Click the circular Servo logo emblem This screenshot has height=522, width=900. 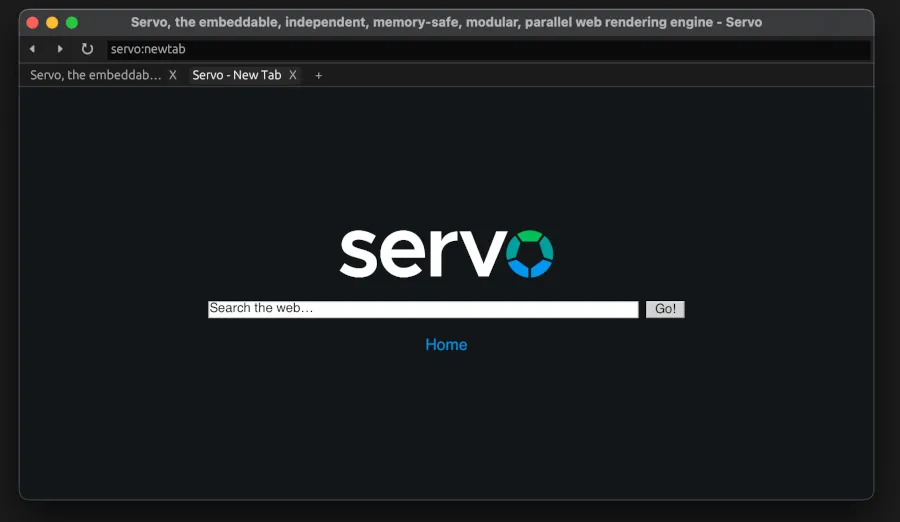(x=529, y=254)
